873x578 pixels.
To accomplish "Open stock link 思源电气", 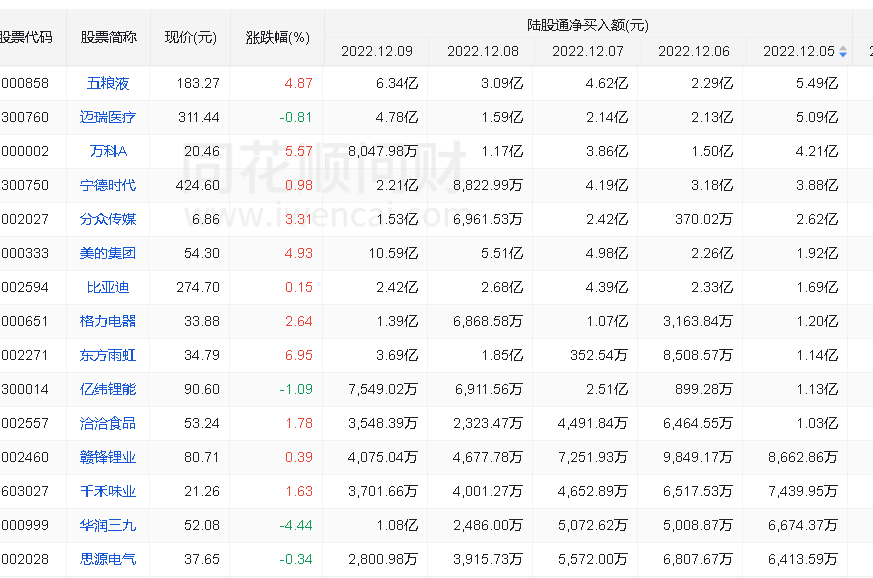I will pos(108,559).
